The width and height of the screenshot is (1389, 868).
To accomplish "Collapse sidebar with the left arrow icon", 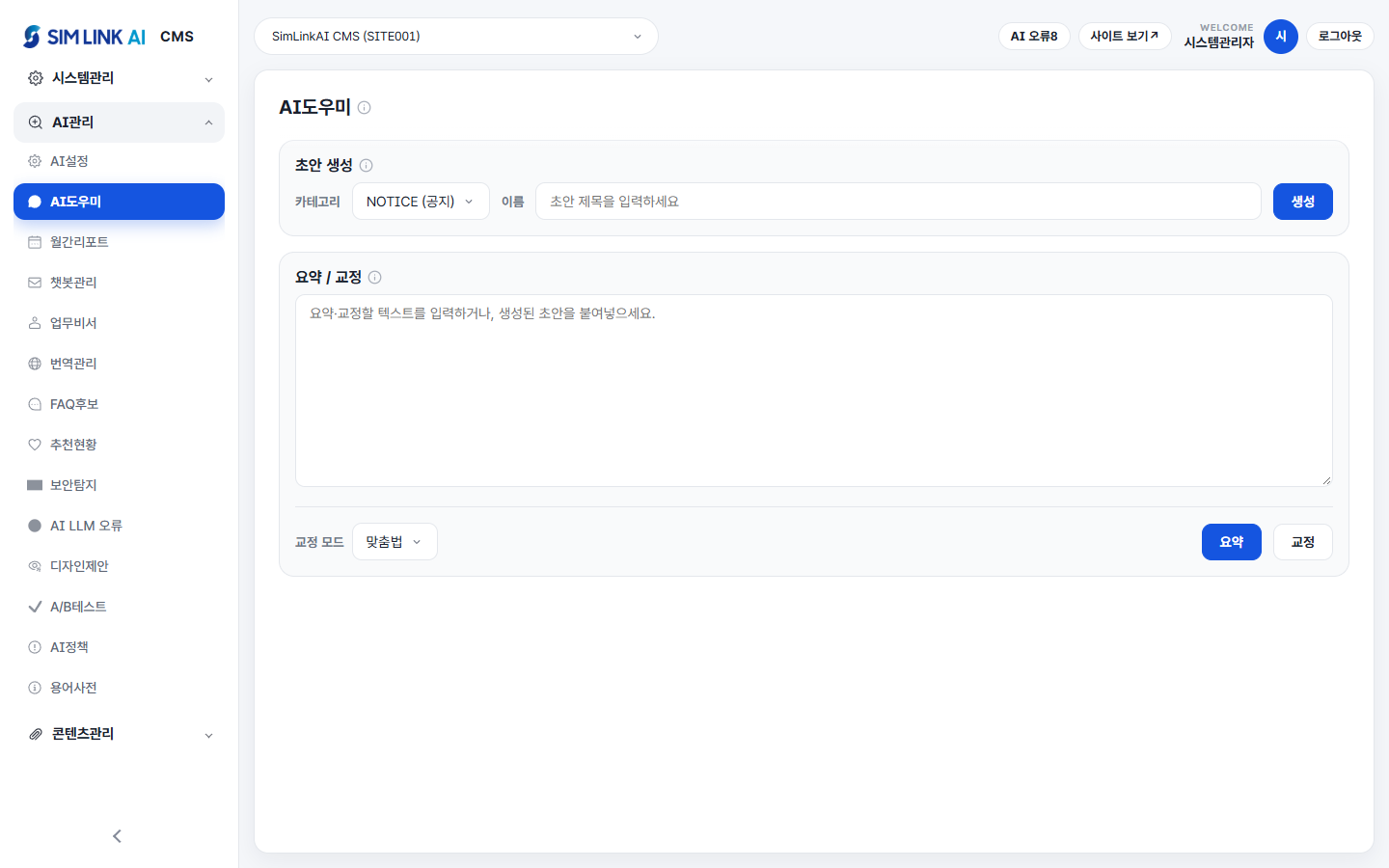I will coord(118,836).
